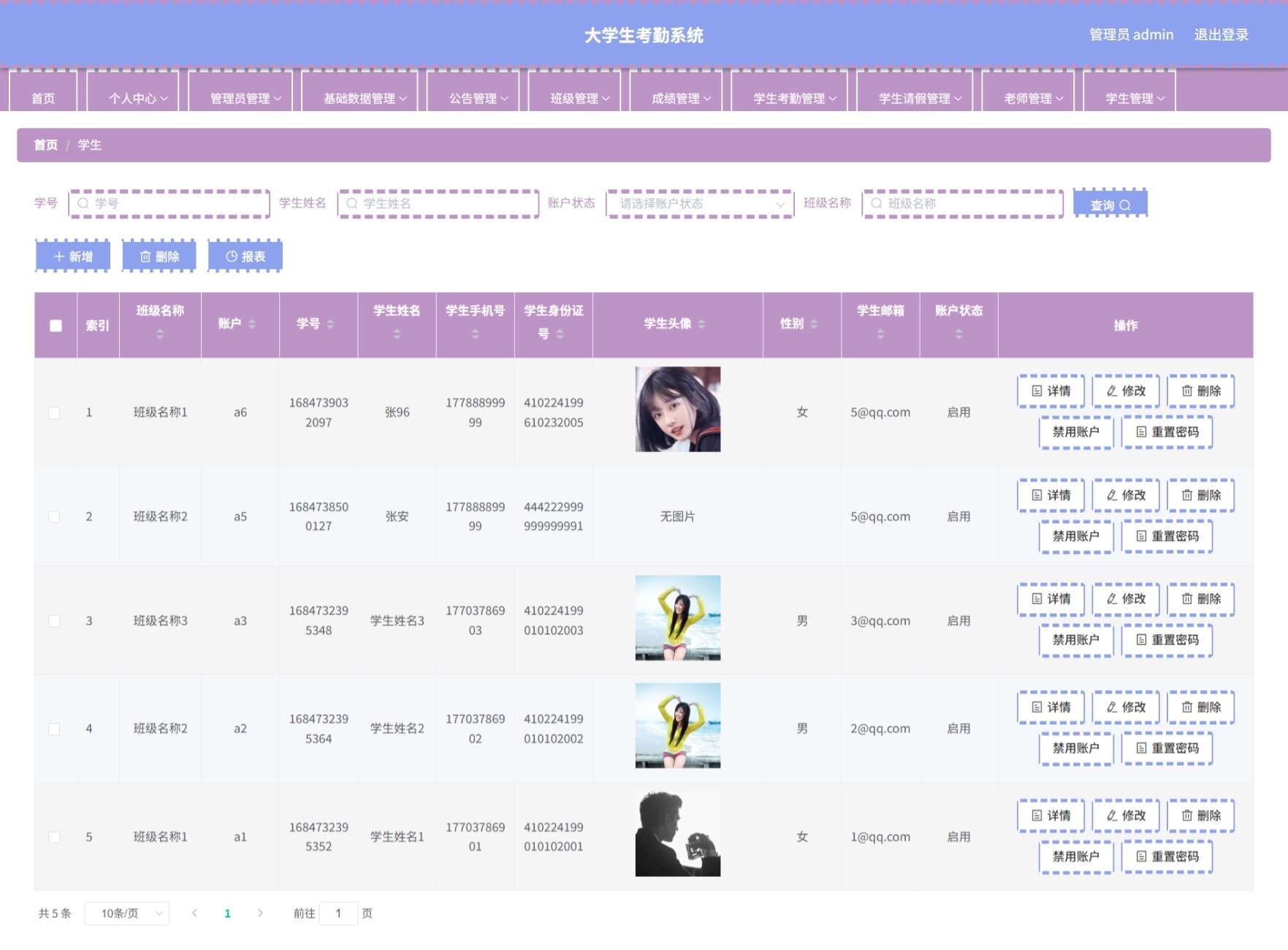Click 管理员 admin user label
The height and width of the screenshot is (950, 1288).
point(1131,34)
